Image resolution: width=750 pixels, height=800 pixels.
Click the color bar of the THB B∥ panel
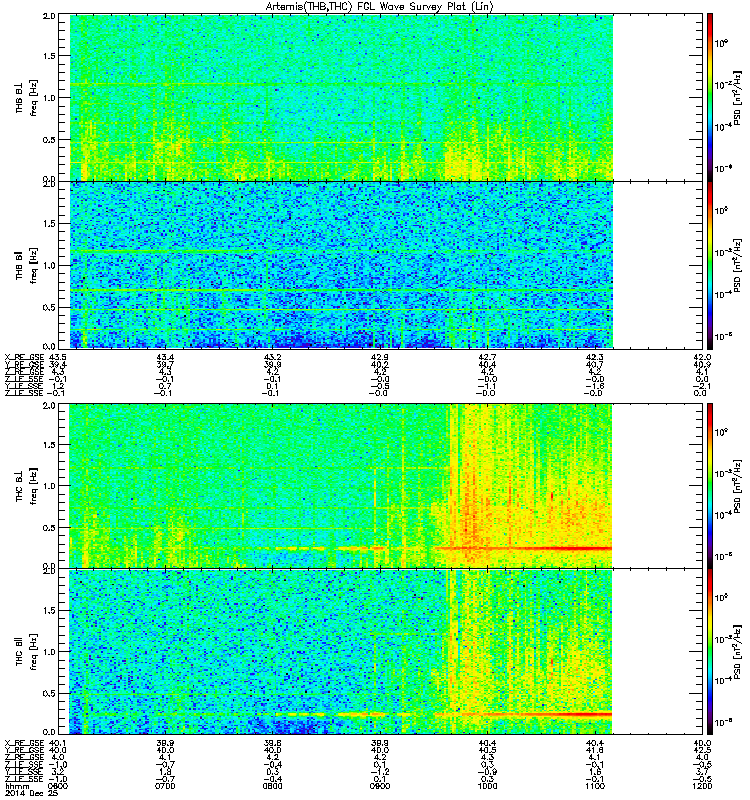pyautogui.click(x=710, y=265)
